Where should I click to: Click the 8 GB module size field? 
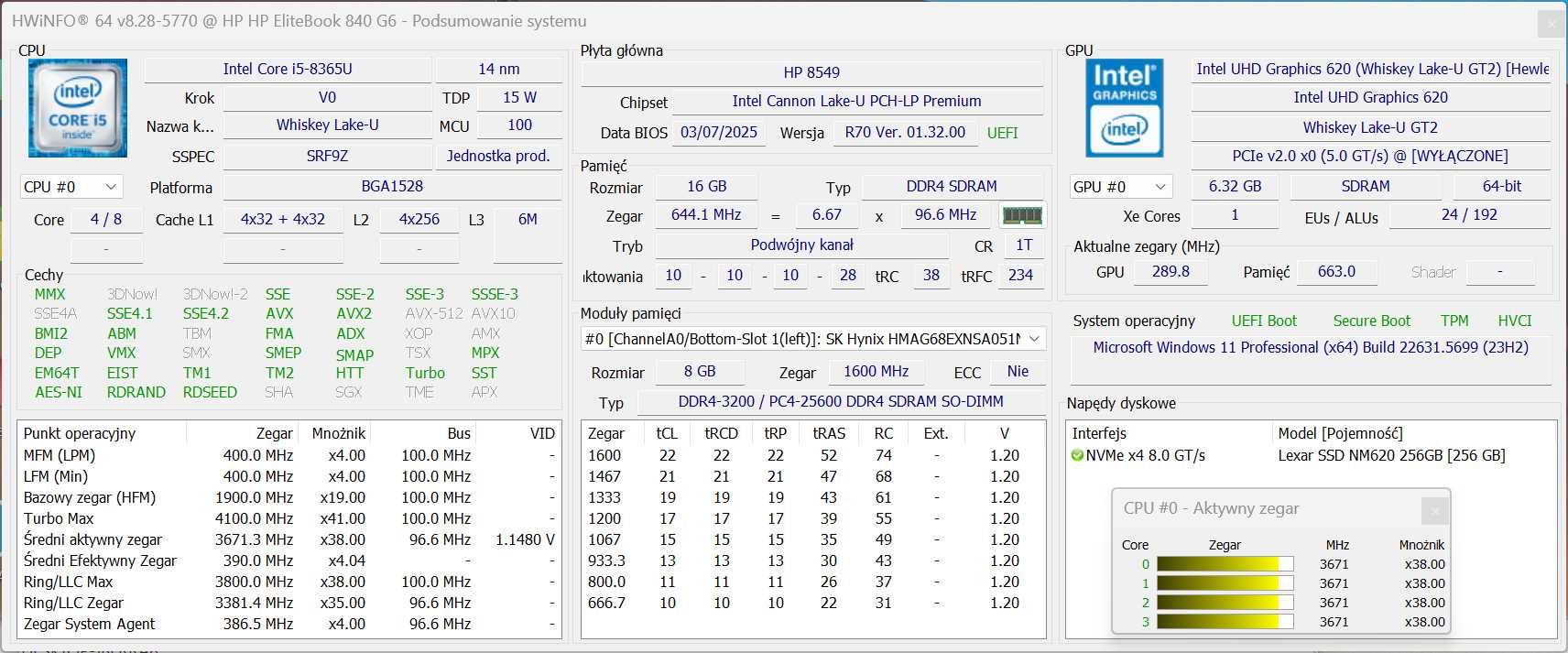(700, 372)
